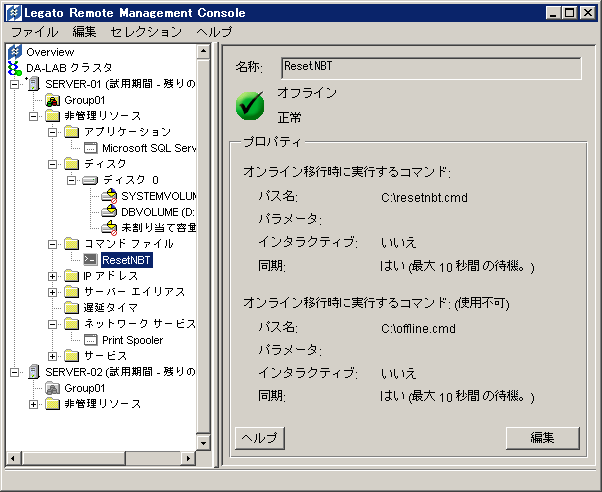This screenshot has height=492, width=602.
Task: Collapse the SERVER-01 tree node
Action: point(15,84)
